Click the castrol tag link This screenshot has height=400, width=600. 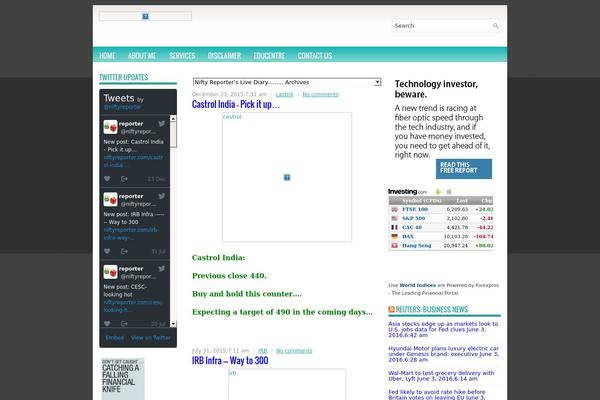click(284, 95)
